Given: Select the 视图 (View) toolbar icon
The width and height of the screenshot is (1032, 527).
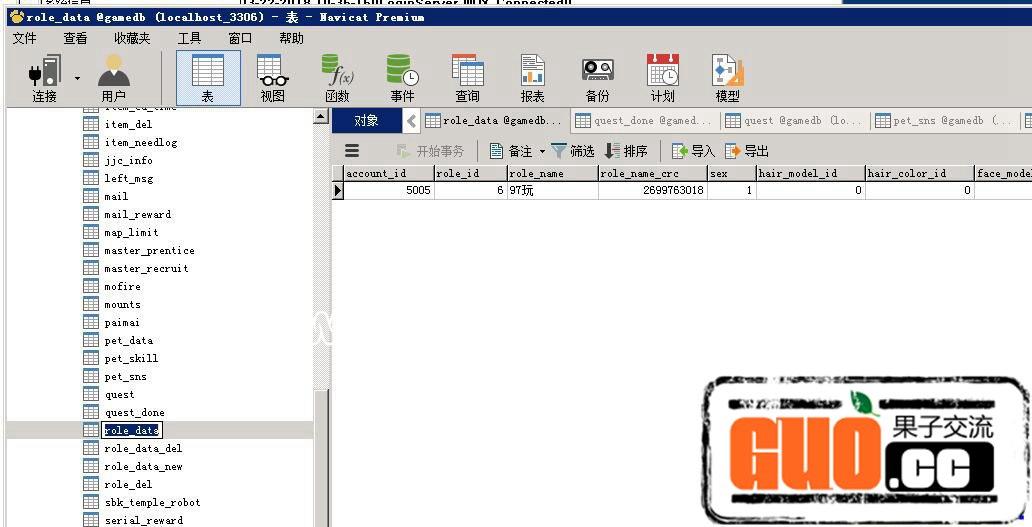Looking at the screenshot, I should tap(272, 78).
